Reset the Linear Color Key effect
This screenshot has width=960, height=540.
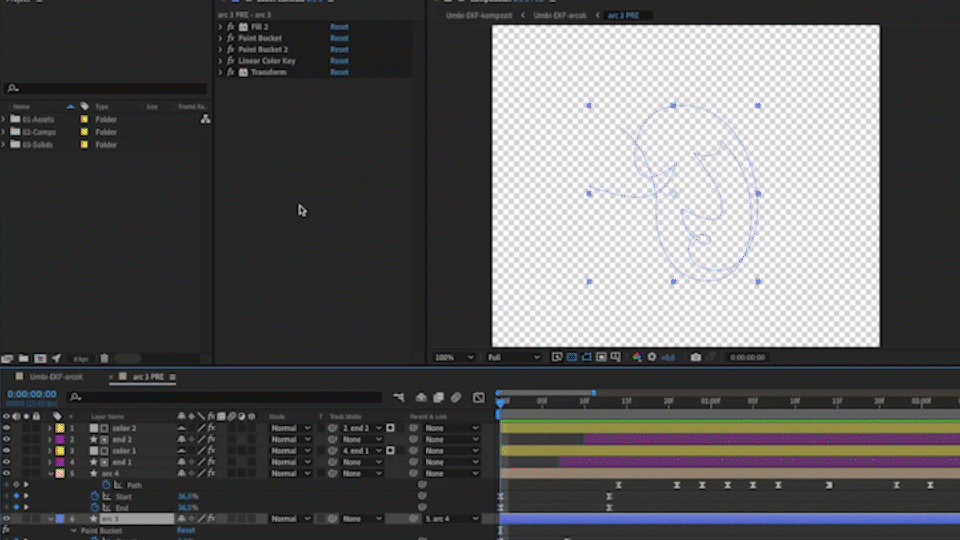[x=339, y=61]
